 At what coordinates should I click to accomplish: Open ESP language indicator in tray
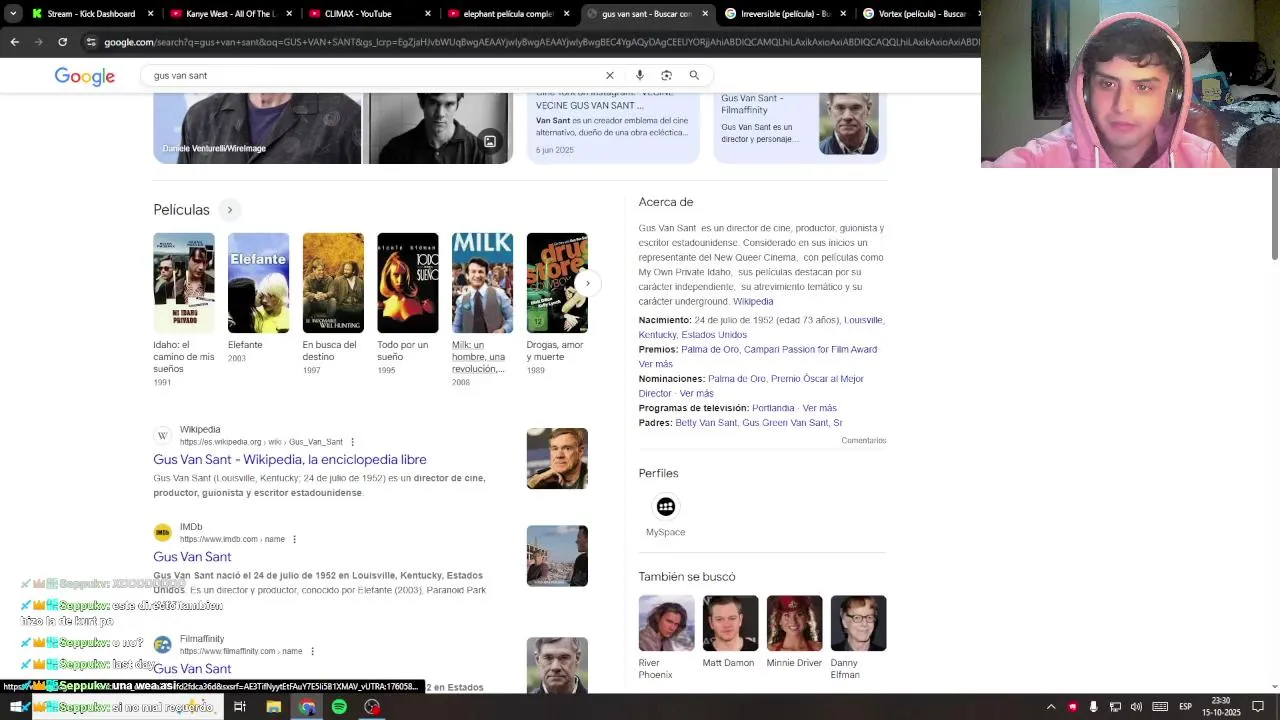pyautogui.click(x=1185, y=707)
